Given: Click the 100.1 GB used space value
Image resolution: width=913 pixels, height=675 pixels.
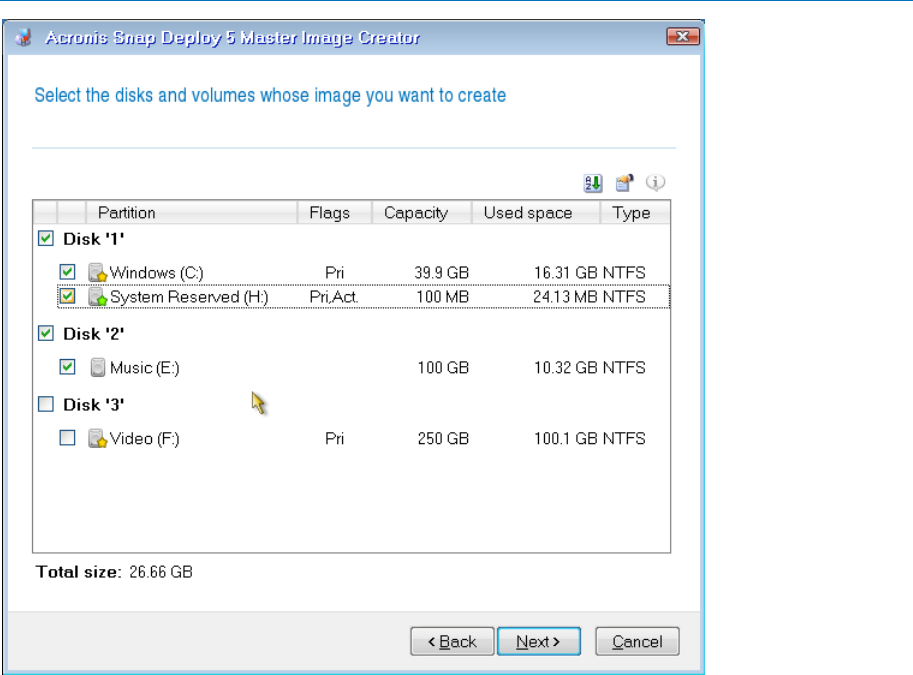Looking at the screenshot, I should (x=565, y=439).
